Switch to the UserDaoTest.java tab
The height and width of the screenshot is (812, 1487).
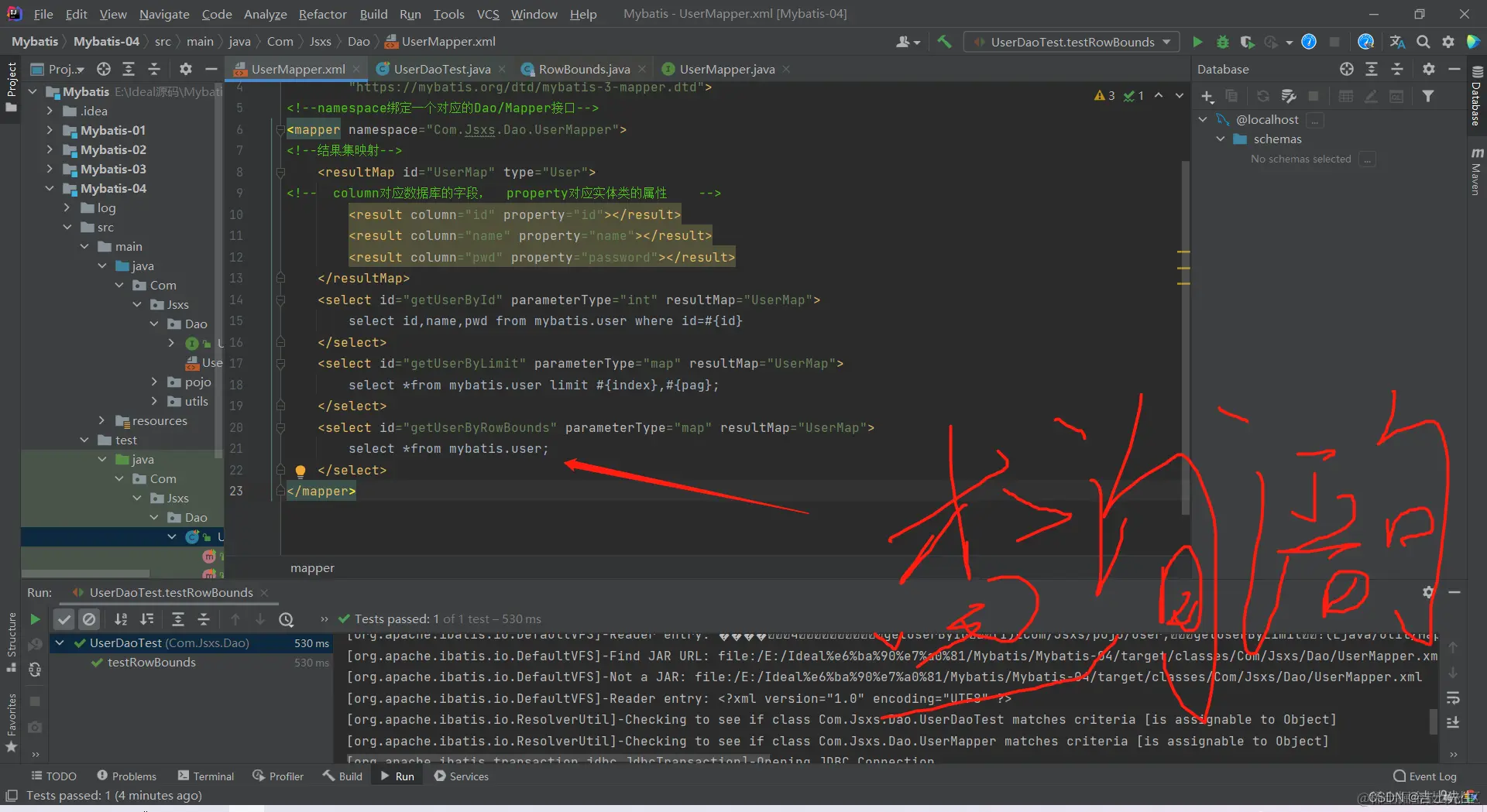tap(441, 69)
